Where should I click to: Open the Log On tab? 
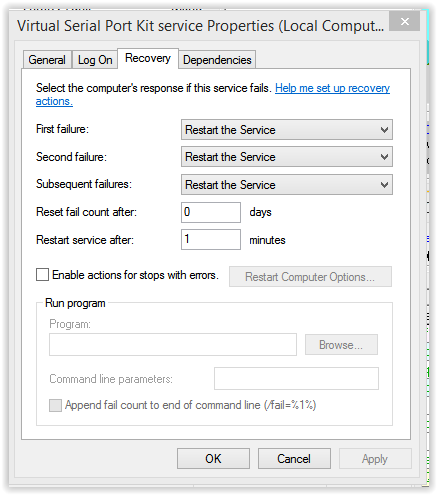coord(95,60)
